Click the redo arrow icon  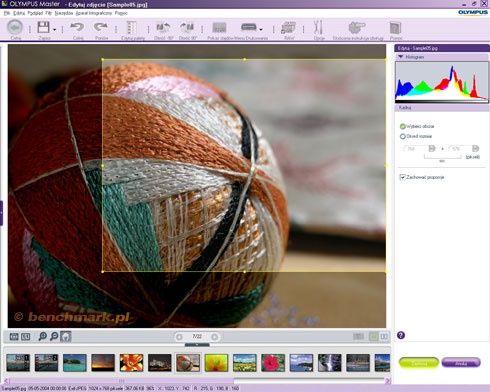pyautogui.click(x=101, y=27)
